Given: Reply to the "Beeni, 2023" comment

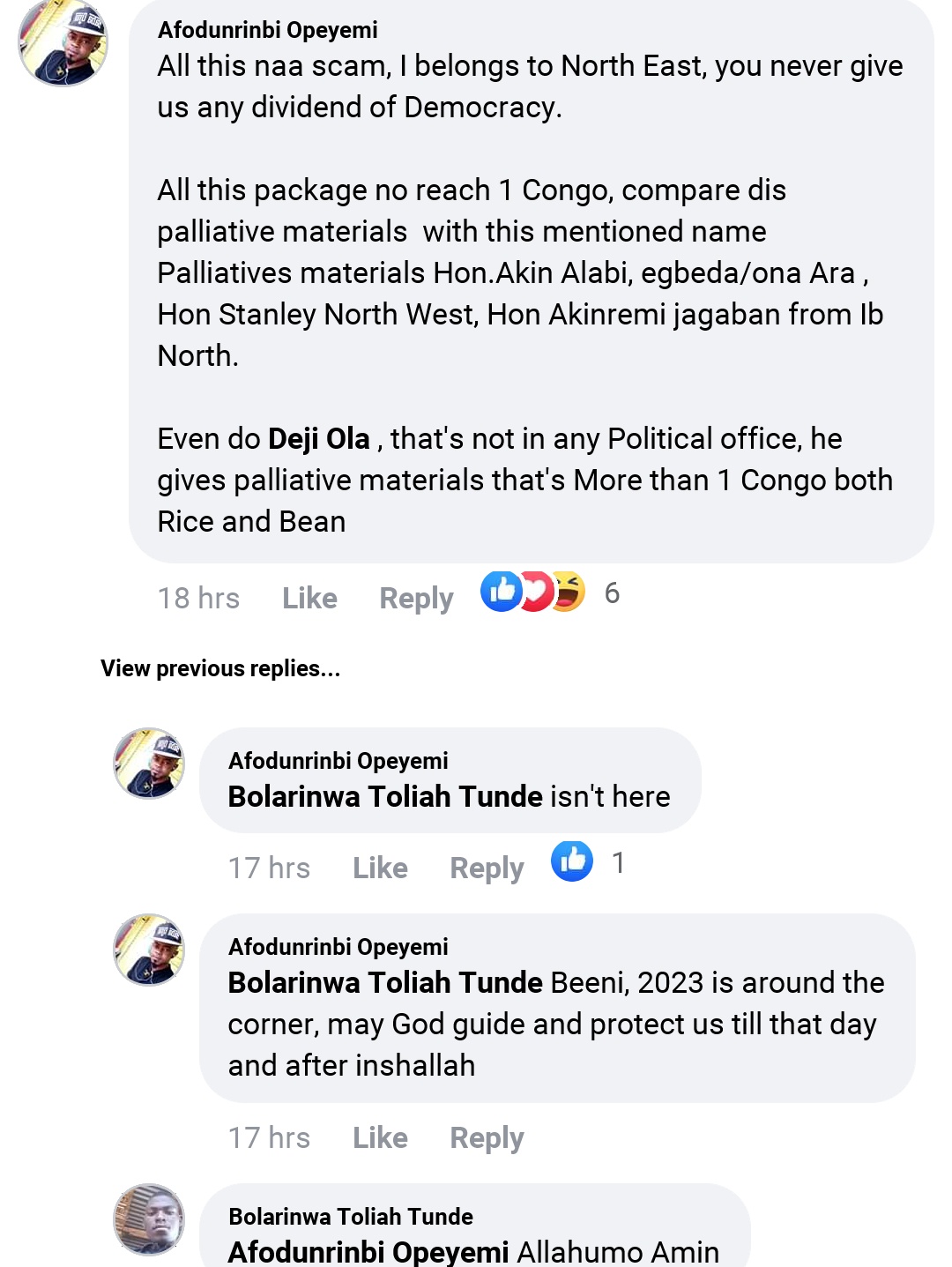Looking at the screenshot, I should pos(487,1137).
